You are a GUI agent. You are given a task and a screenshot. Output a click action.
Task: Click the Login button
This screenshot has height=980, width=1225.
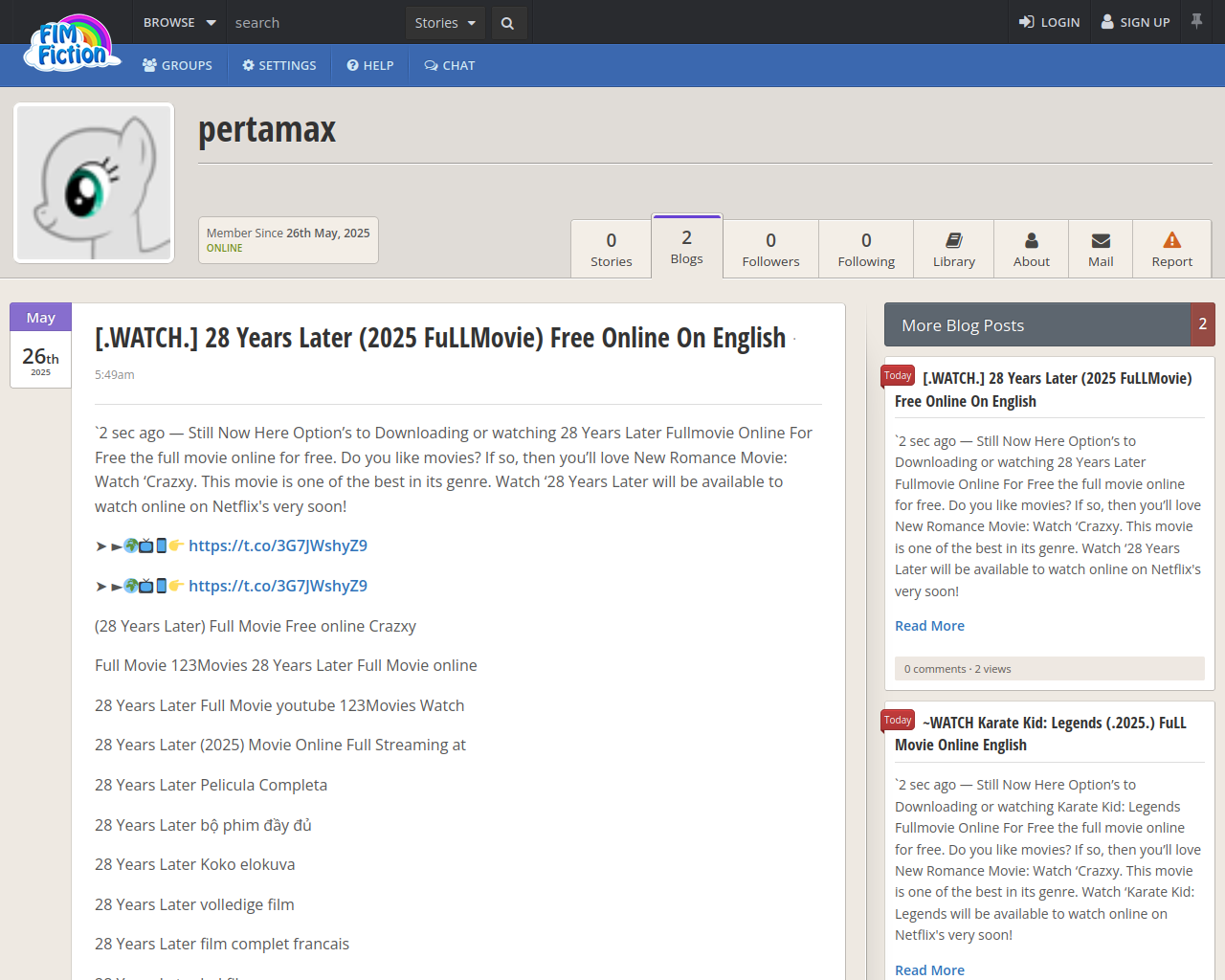point(1049,22)
